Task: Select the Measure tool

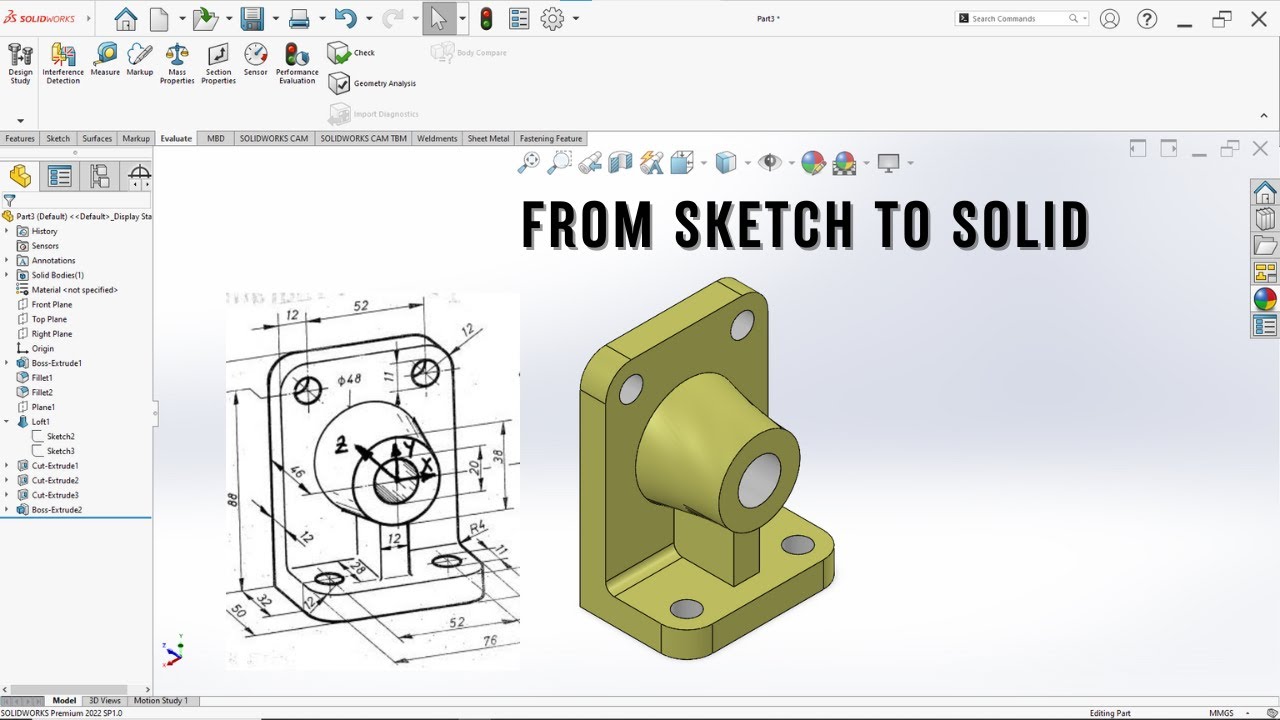Action: pos(105,60)
